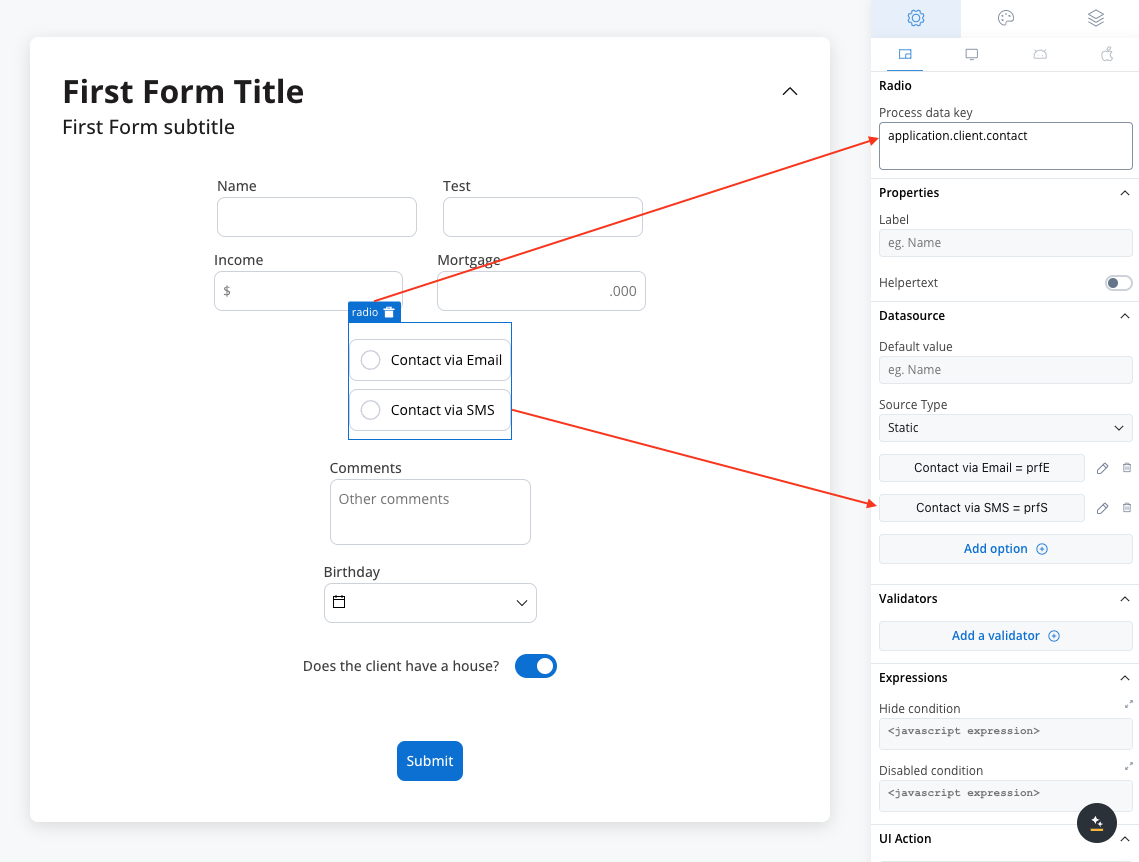Select the desktop monitor platform tab

tap(972, 54)
